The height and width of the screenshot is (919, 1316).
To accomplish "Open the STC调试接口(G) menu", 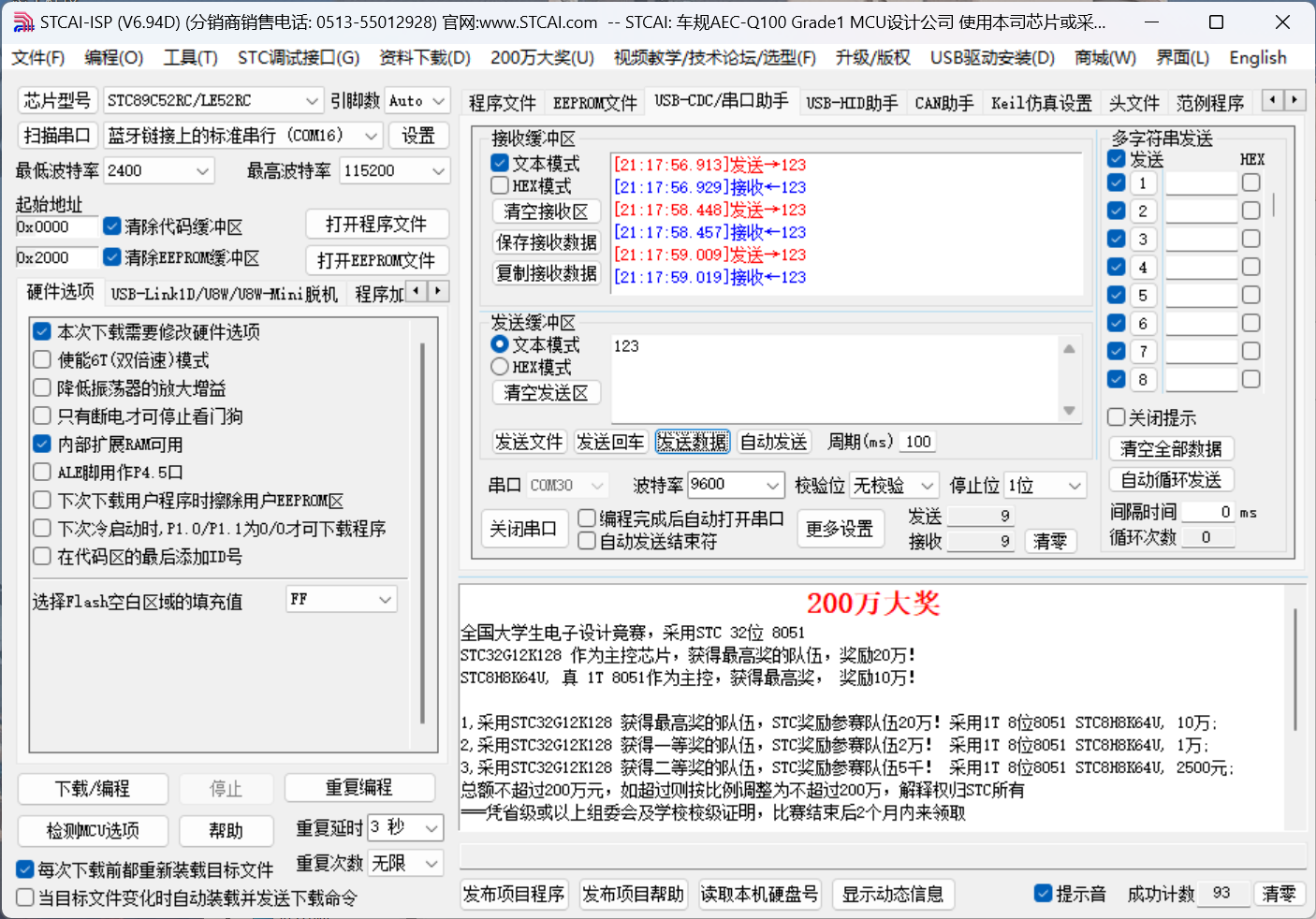I will (299, 58).
